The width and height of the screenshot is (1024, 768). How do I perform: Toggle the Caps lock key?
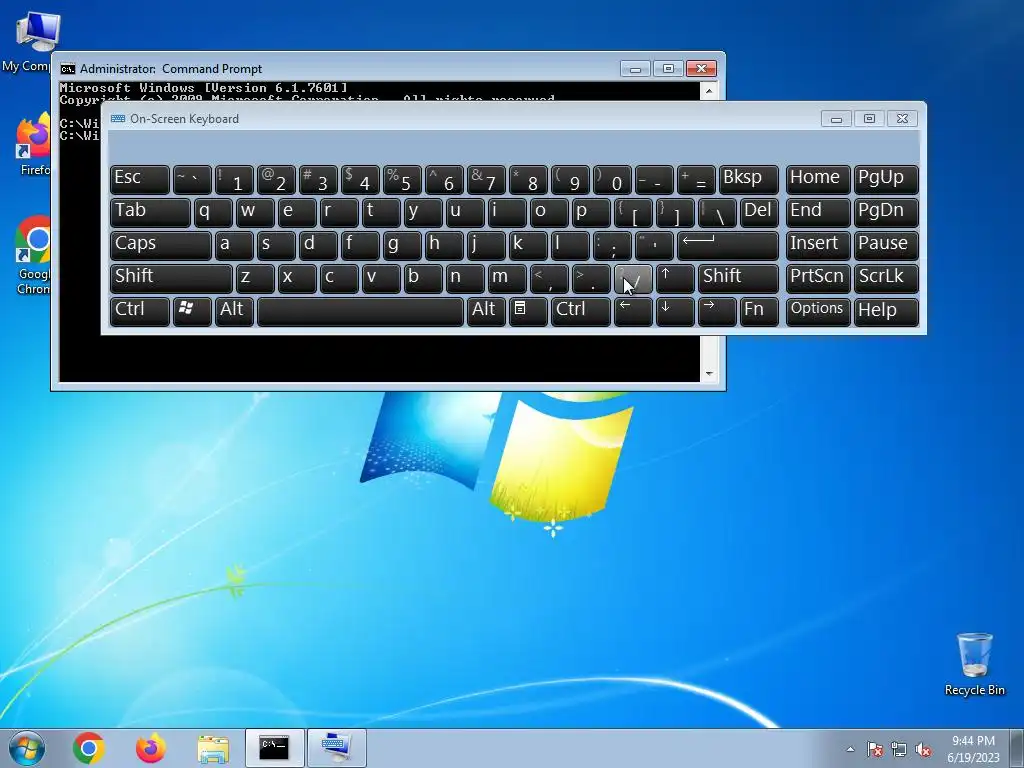(161, 246)
